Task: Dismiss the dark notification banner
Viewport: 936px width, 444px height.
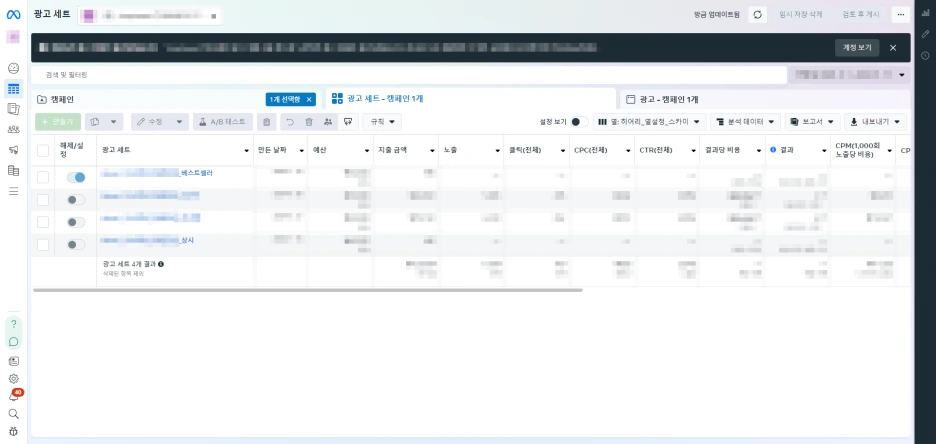Action: (893, 48)
